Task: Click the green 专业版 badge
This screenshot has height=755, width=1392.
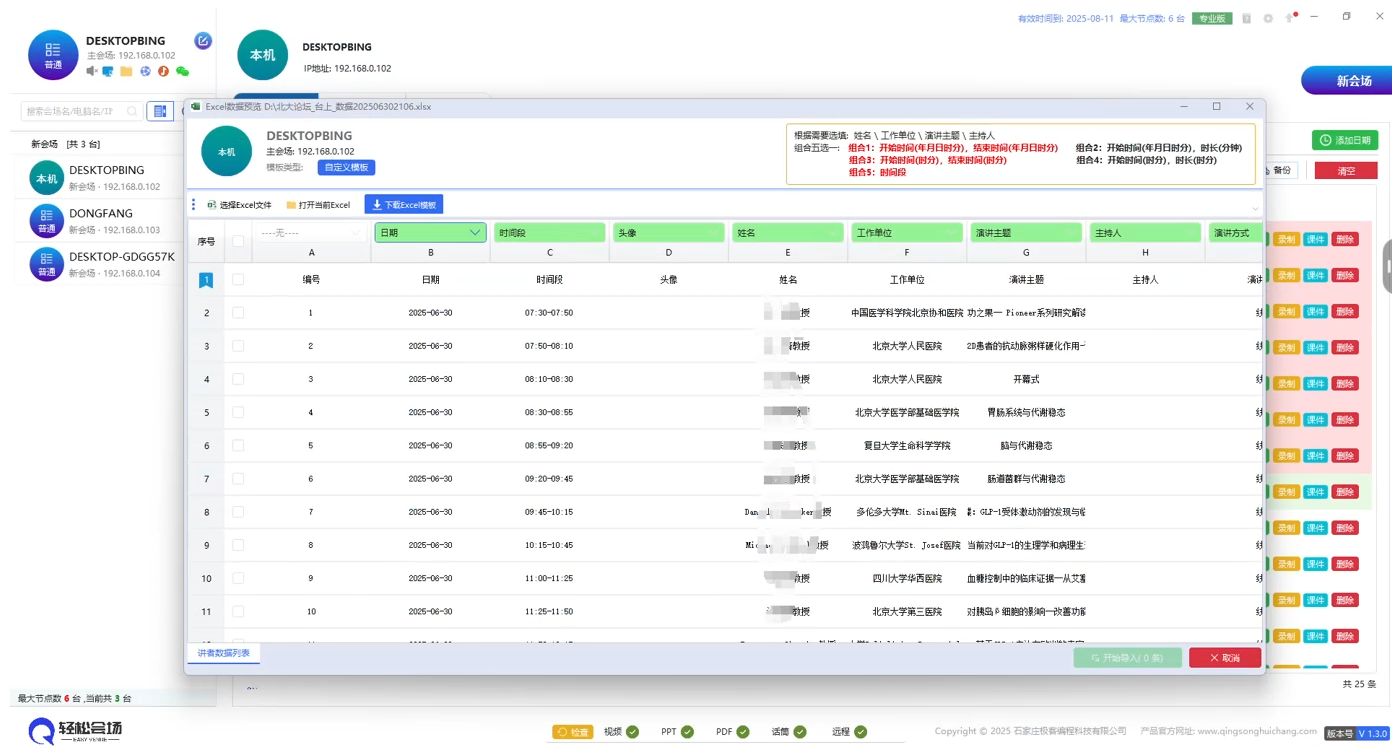Action: click(x=1212, y=18)
